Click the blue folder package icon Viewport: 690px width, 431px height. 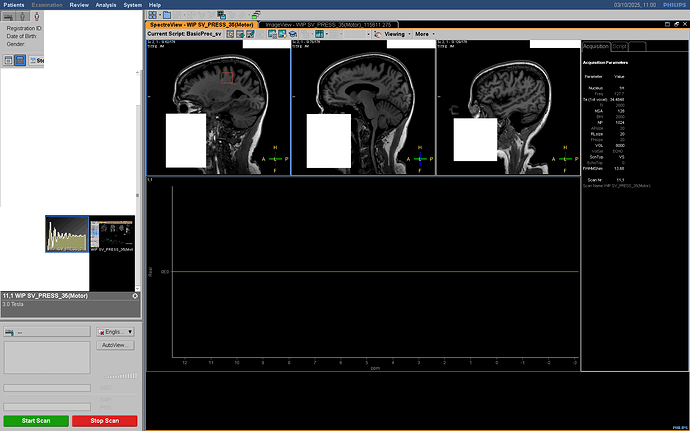tap(167, 15)
